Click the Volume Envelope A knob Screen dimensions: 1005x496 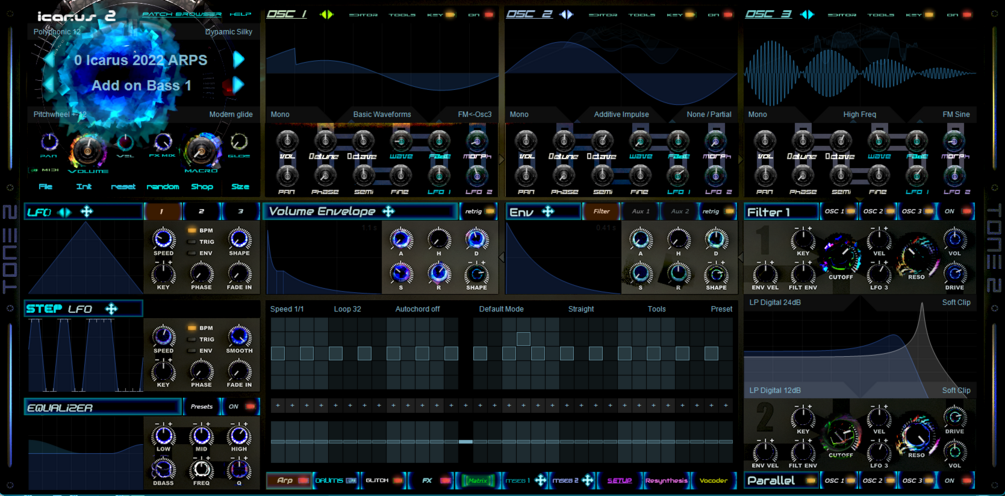coord(401,239)
